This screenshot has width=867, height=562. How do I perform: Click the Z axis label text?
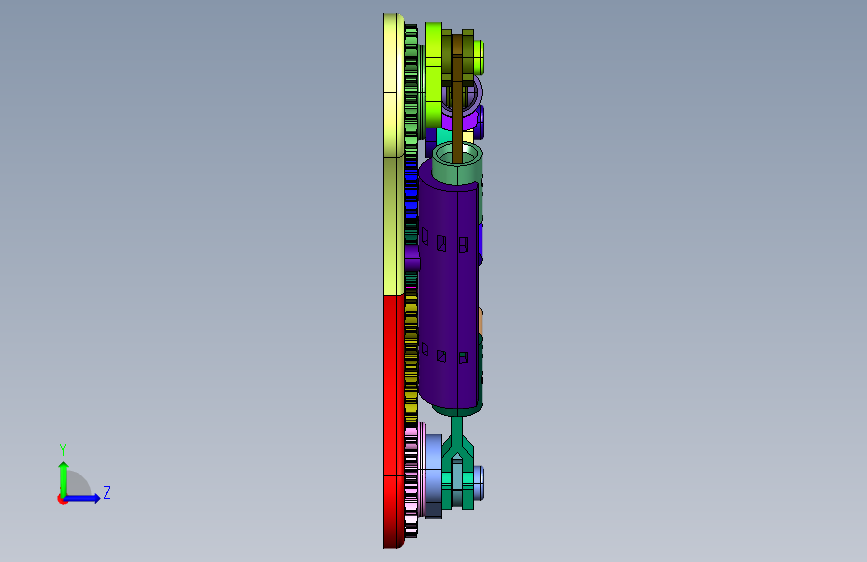[107, 492]
